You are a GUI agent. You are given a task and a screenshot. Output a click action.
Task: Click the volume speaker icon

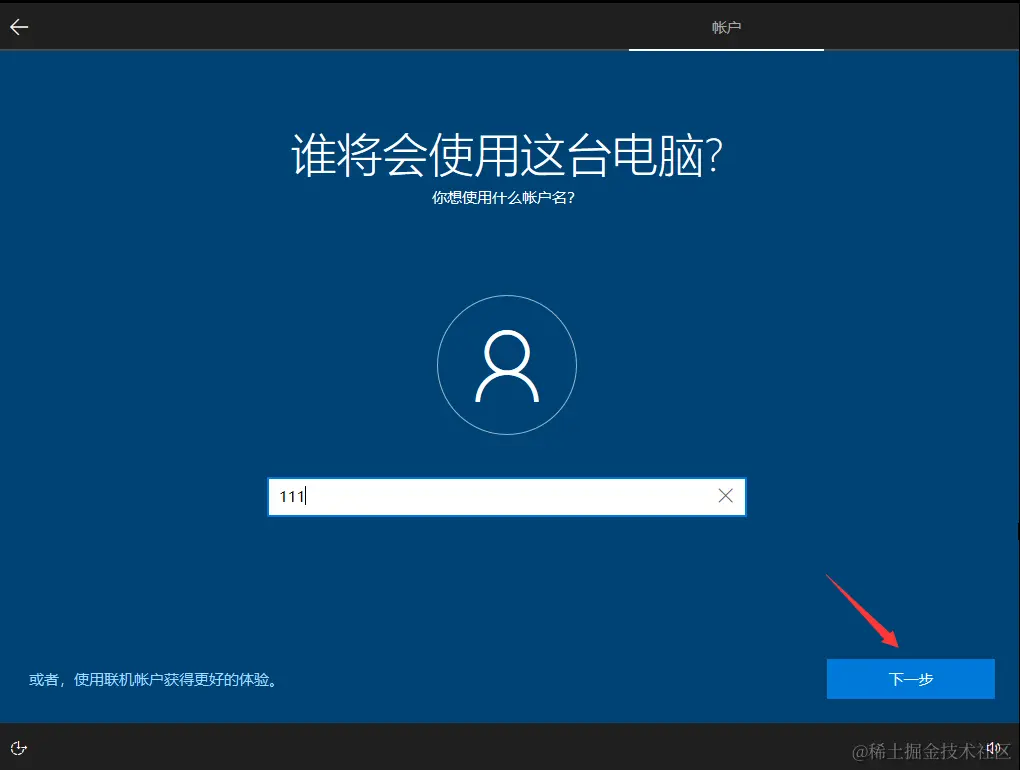tap(993, 748)
